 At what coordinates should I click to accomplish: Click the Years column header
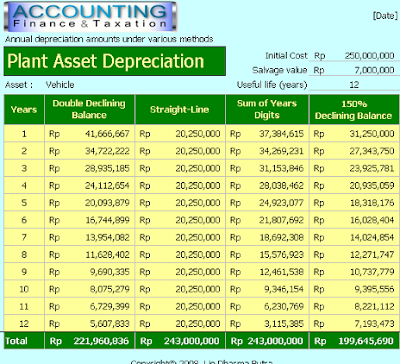(24, 110)
